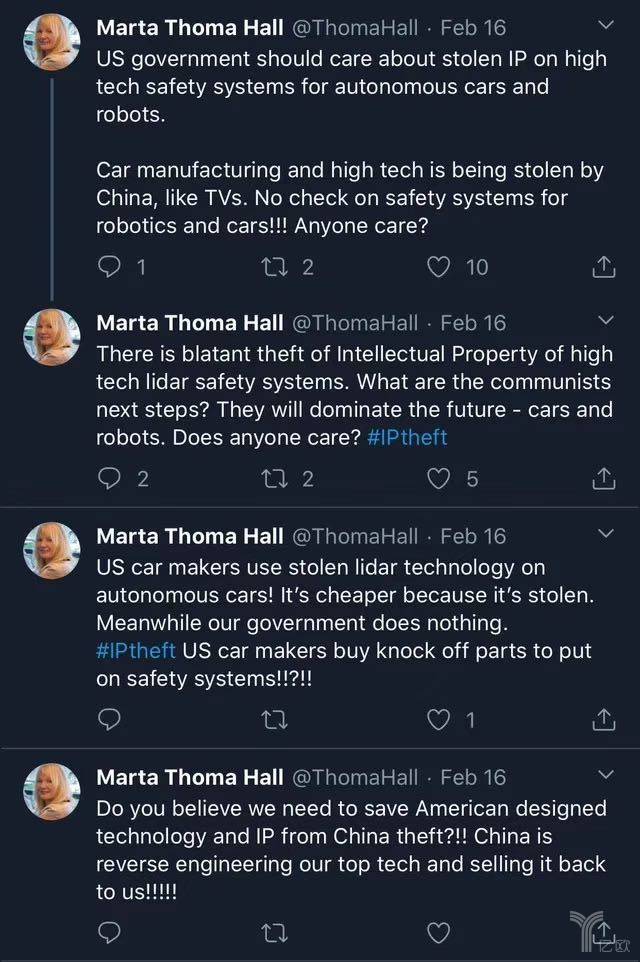Open options chevron on the last tweet
The width and height of the screenshot is (640, 962).
605,775
